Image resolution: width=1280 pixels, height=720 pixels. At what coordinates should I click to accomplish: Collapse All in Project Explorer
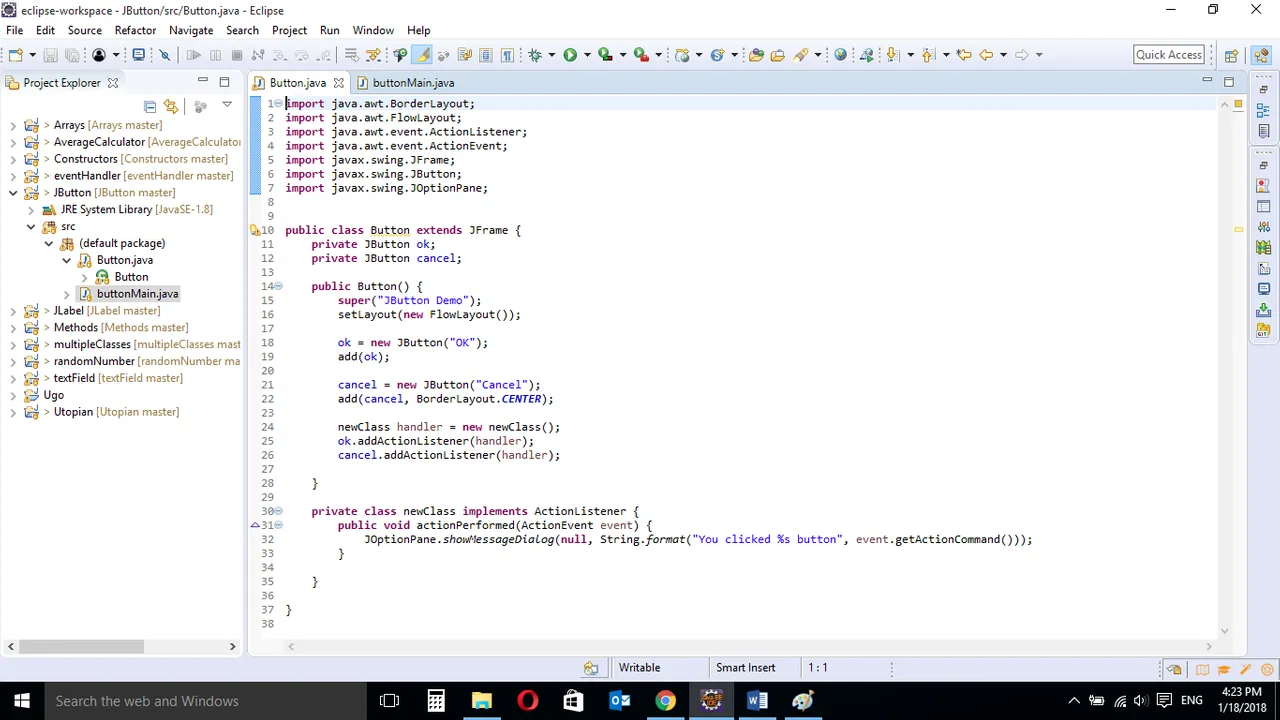click(150, 106)
